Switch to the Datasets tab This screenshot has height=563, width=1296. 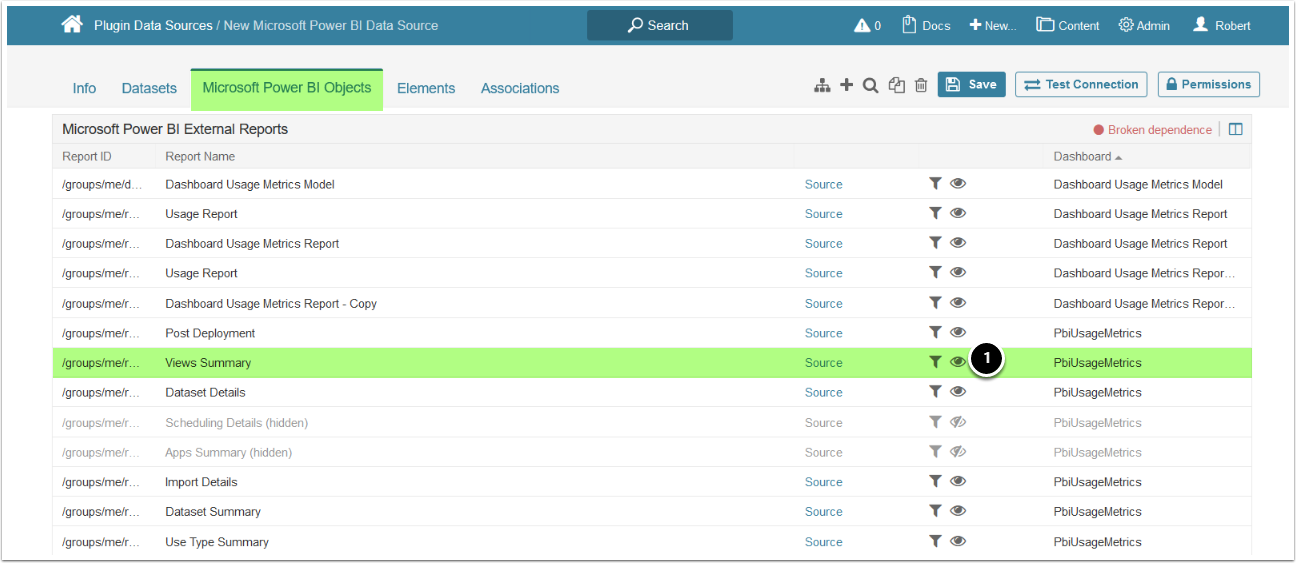point(149,88)
